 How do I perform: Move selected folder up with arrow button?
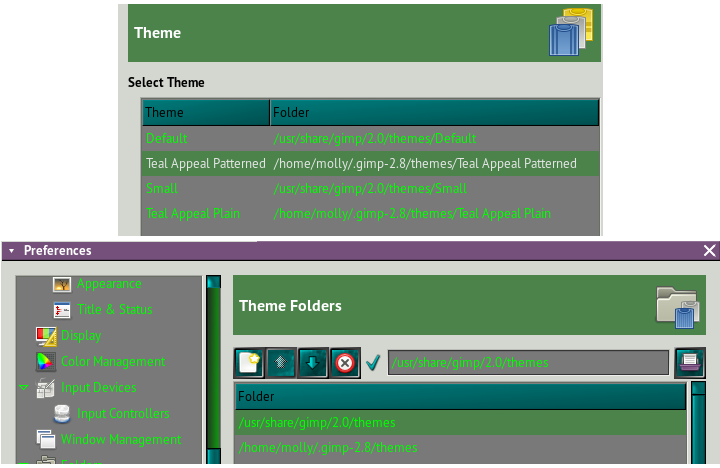coord(281,363)
